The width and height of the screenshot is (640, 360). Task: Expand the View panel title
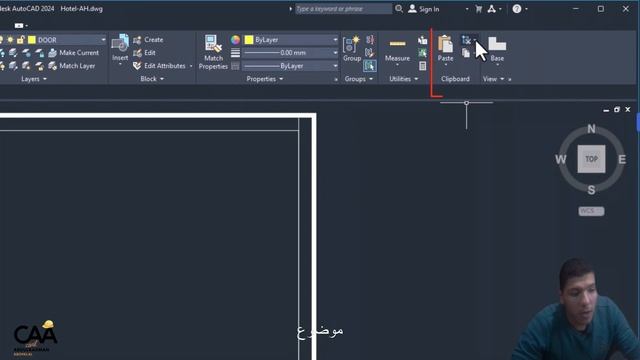[493, 79]
